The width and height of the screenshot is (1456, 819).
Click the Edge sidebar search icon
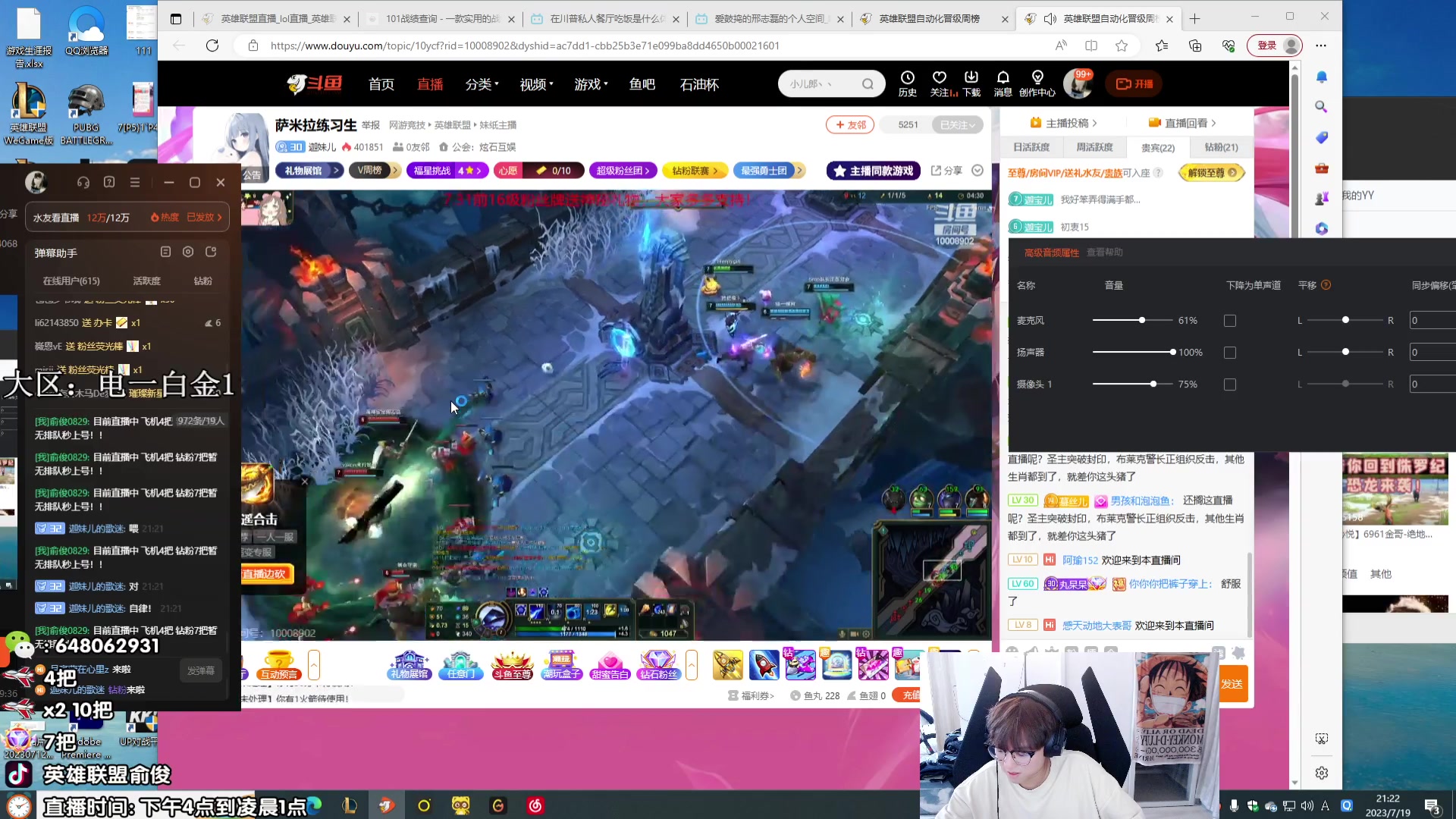(1322, 107)
